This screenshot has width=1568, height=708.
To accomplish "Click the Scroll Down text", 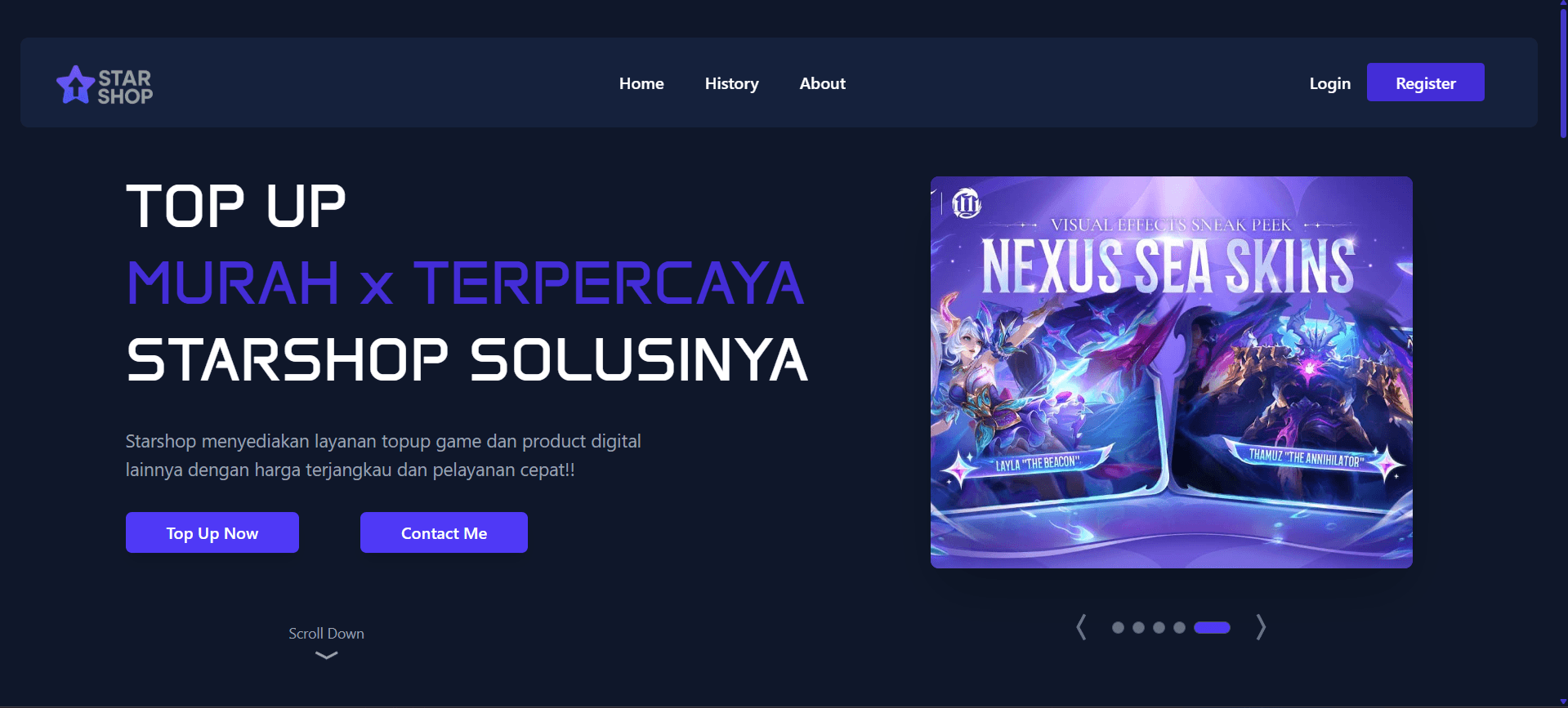I will [326, 634].
